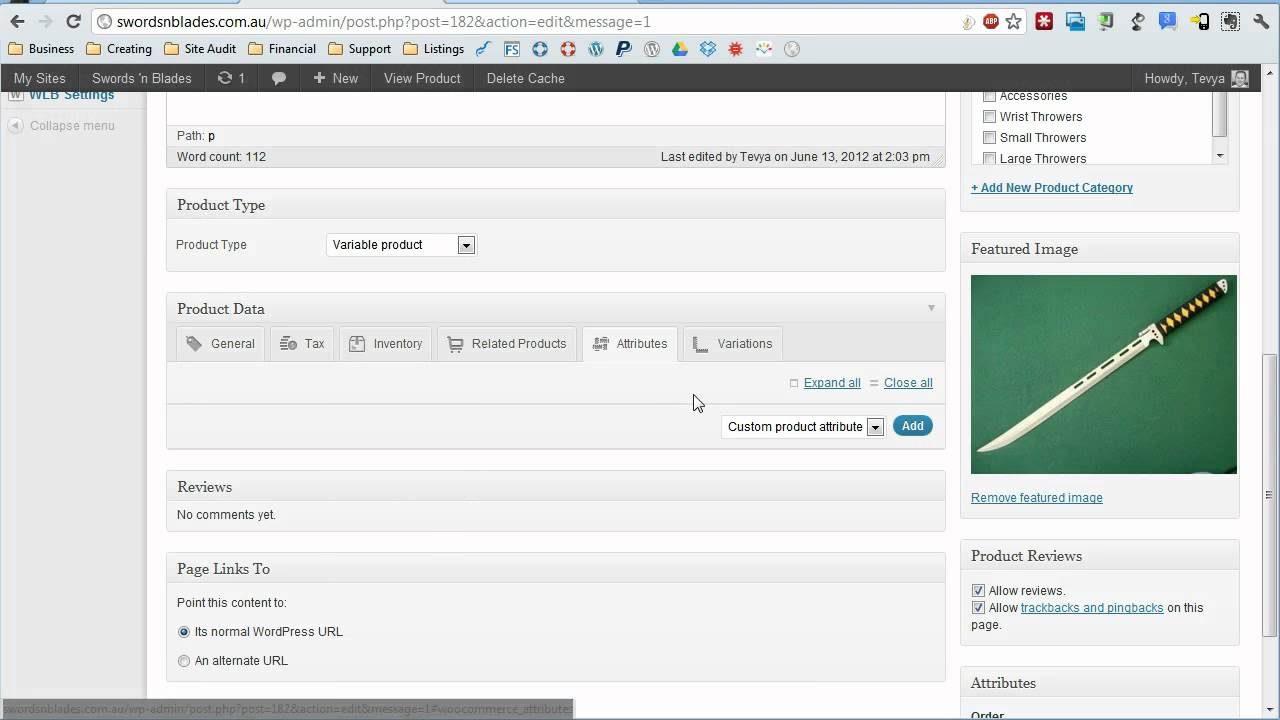This screenshot has width=1280, height=720.
Task: Toggle Allow trackbacks and pingbacks checkbox
Action: (x=978, y=608)
